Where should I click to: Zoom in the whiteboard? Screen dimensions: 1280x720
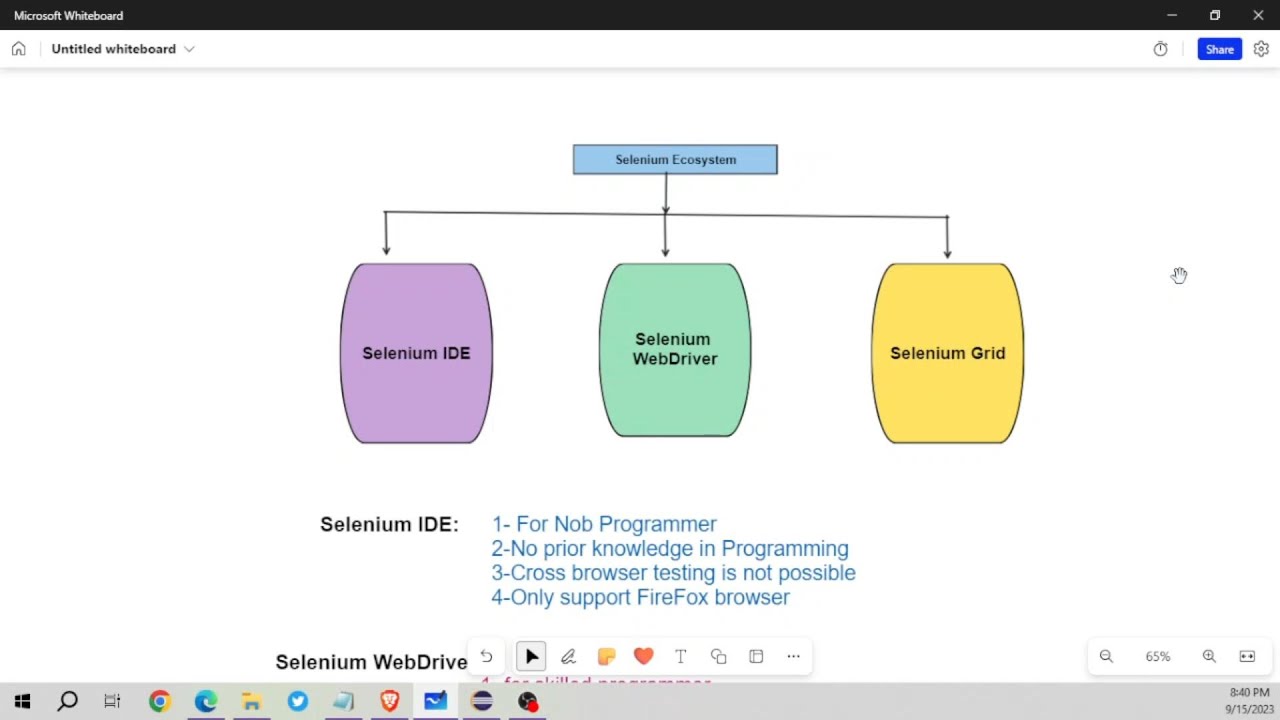coord(1209,657)
